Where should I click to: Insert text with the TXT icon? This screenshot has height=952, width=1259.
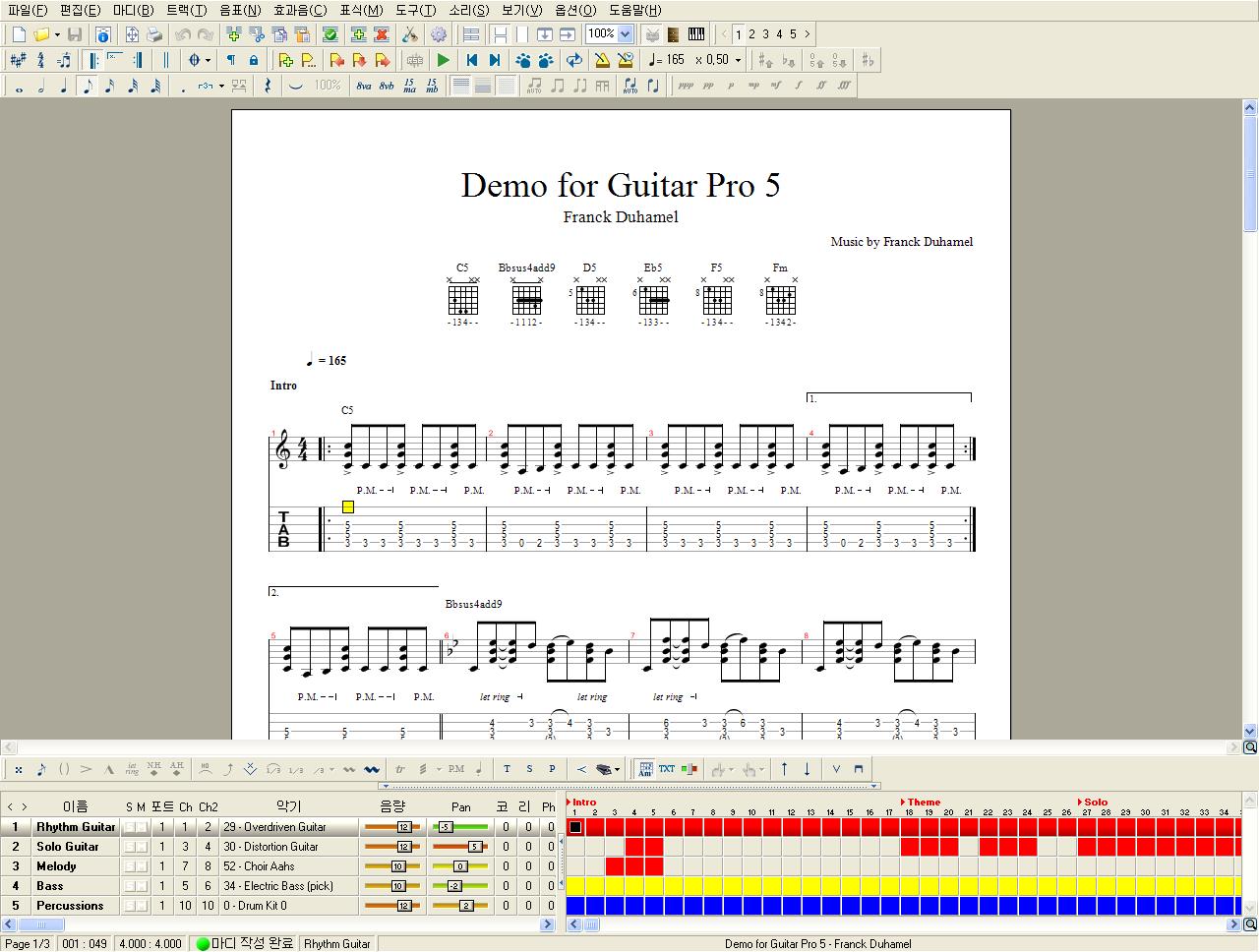[667, 769]
